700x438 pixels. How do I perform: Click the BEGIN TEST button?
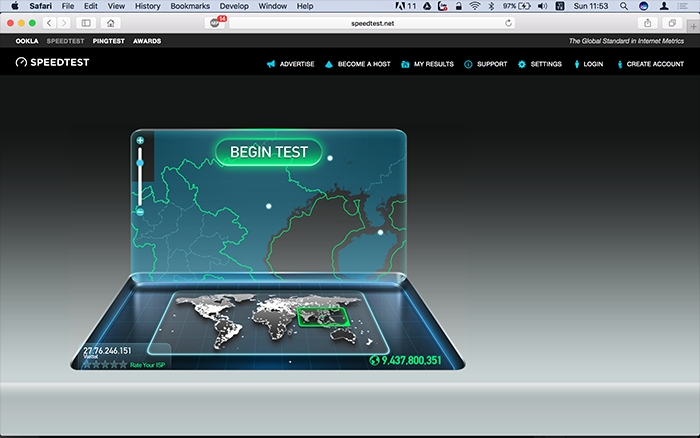tap(269, 152)
